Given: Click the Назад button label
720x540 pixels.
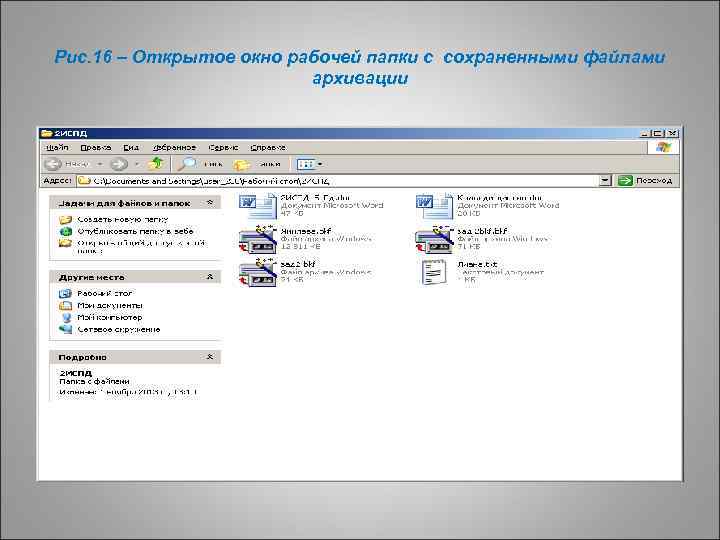Looking at the screenshot, I should [x=77, y=164].
